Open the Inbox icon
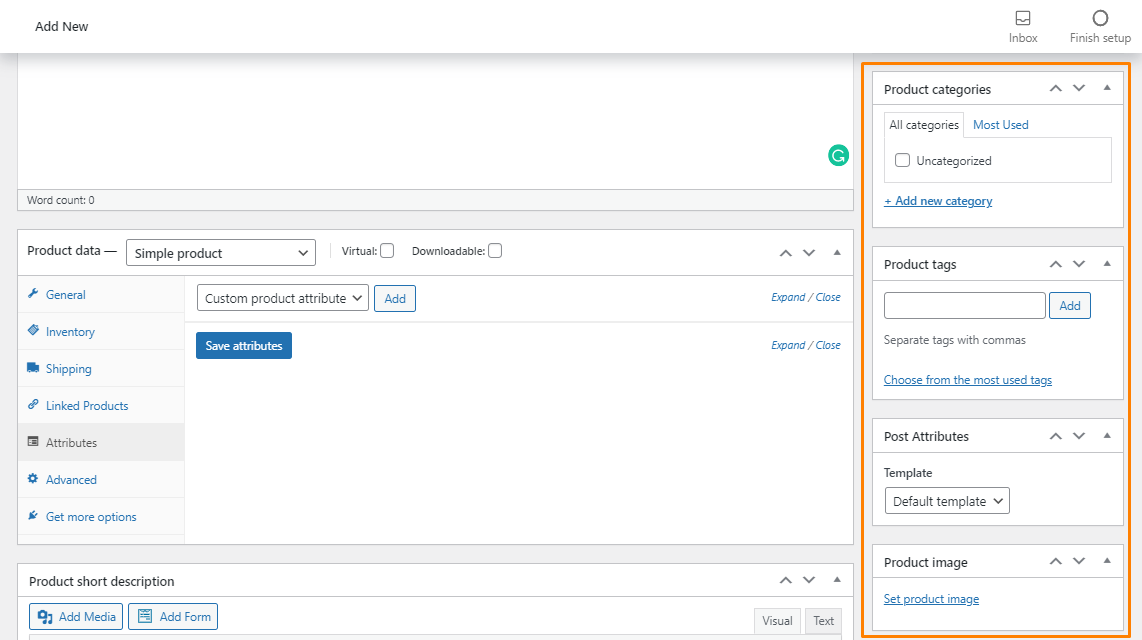Screen dimensions: 1142x640 click(x=1023, y=18)
